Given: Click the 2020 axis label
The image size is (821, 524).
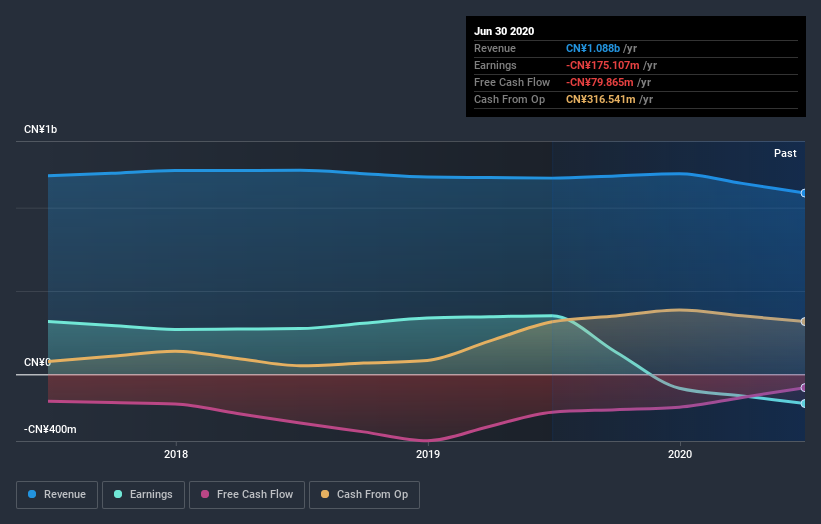Looking at the screenshot, I should 680,454.
